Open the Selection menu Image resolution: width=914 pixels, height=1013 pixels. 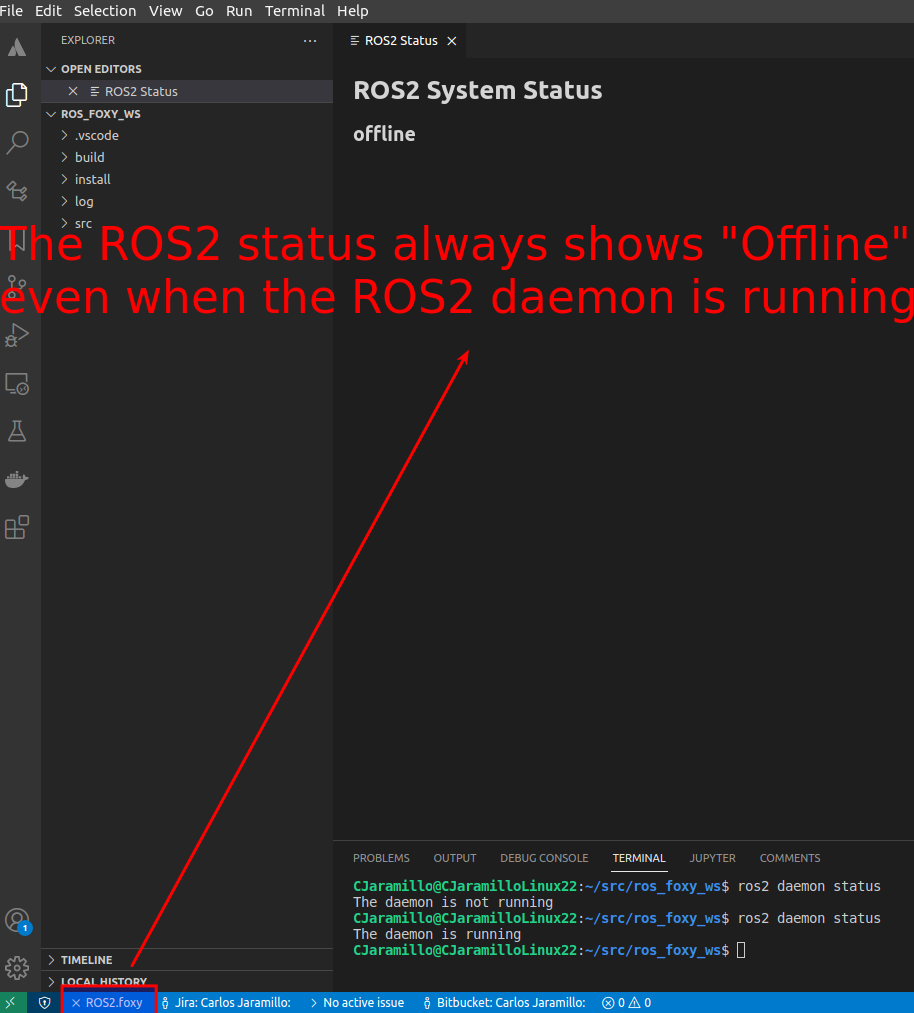(x=105, y=11)
